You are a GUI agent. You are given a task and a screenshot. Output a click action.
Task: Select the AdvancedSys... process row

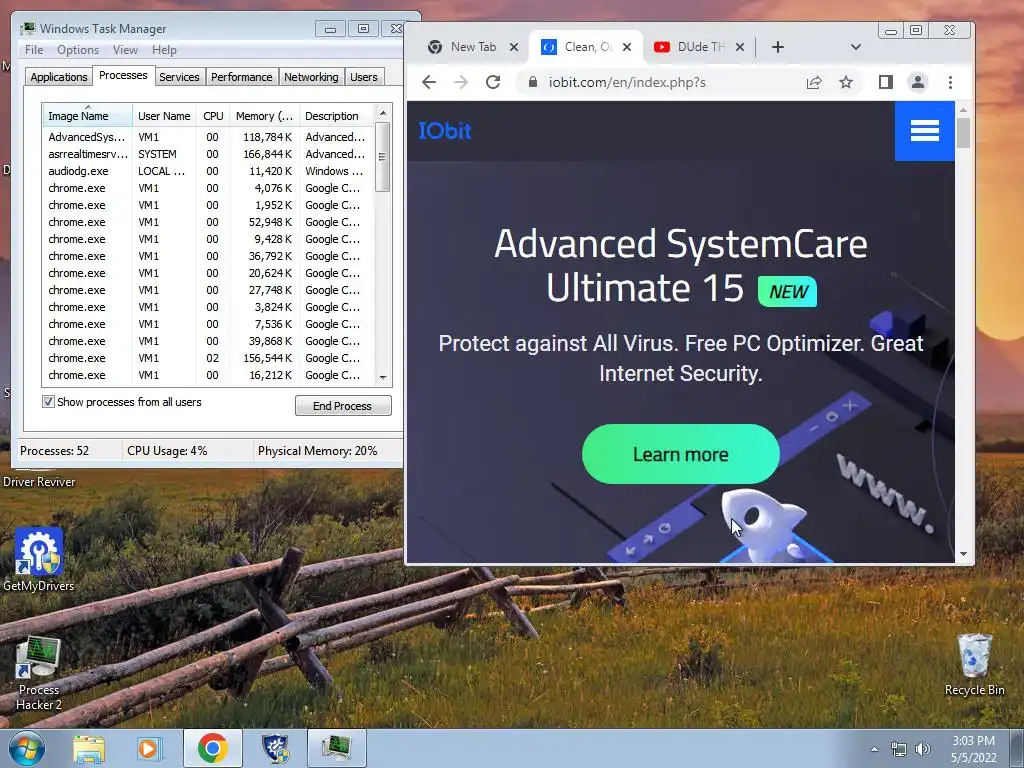209,137
